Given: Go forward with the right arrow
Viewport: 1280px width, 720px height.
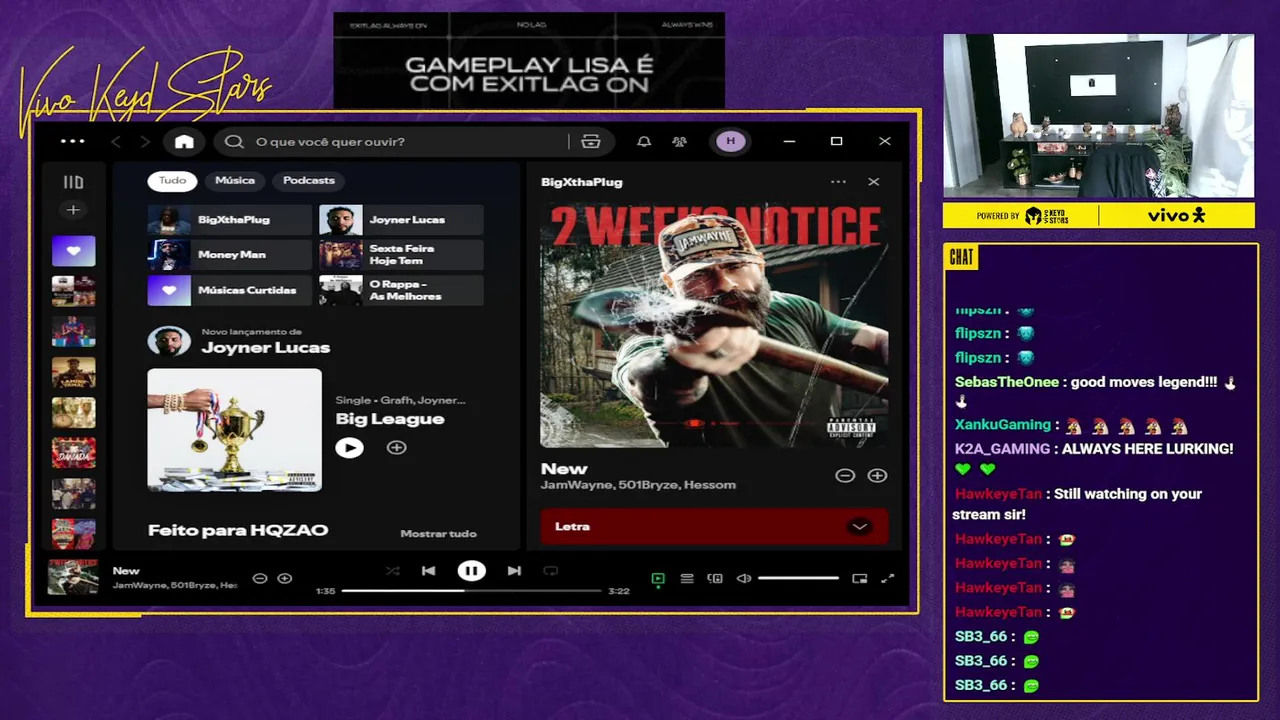Looking at the screenshot, I should click(145, 142).
